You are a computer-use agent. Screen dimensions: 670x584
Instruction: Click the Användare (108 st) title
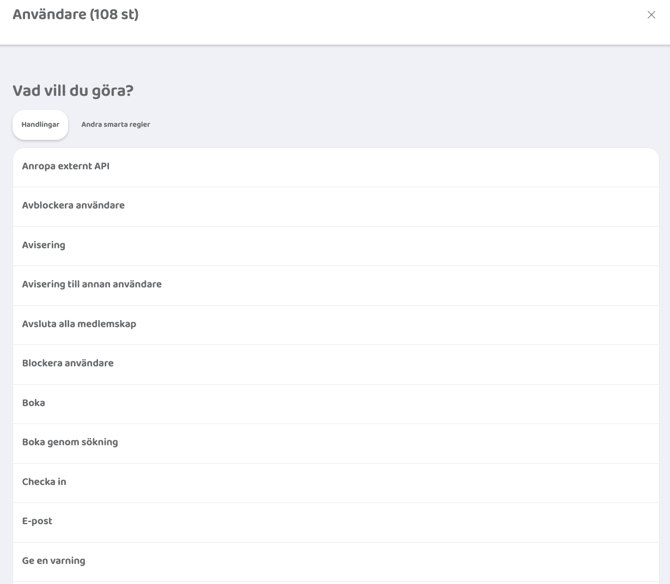point(76,15)
